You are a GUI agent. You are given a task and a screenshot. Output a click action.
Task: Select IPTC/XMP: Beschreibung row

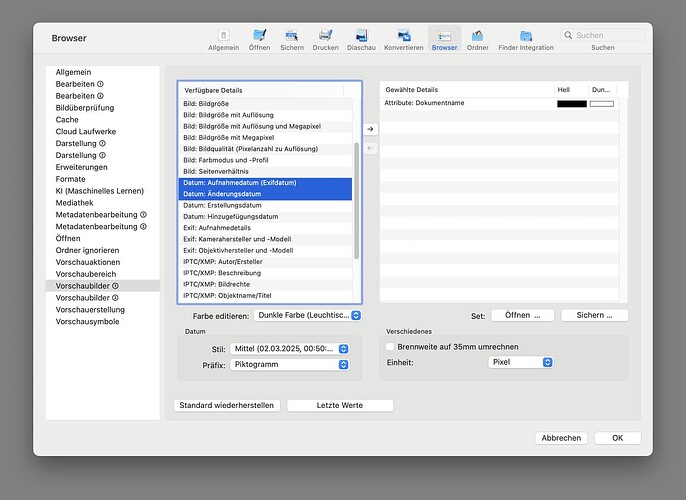[x=265, y=273]
